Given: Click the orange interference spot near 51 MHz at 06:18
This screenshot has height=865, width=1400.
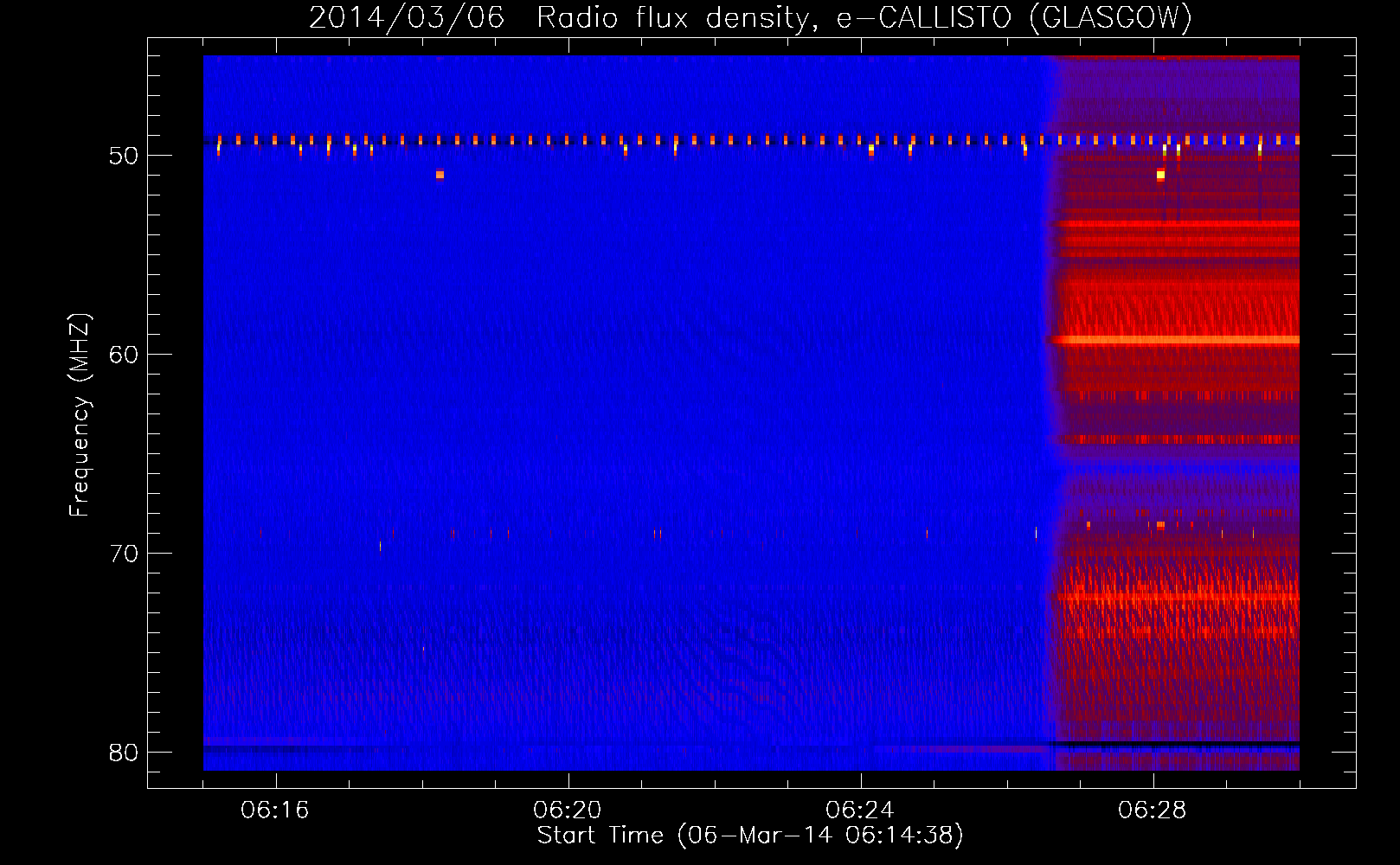Looking at the screenshot, I should point(440,175).
